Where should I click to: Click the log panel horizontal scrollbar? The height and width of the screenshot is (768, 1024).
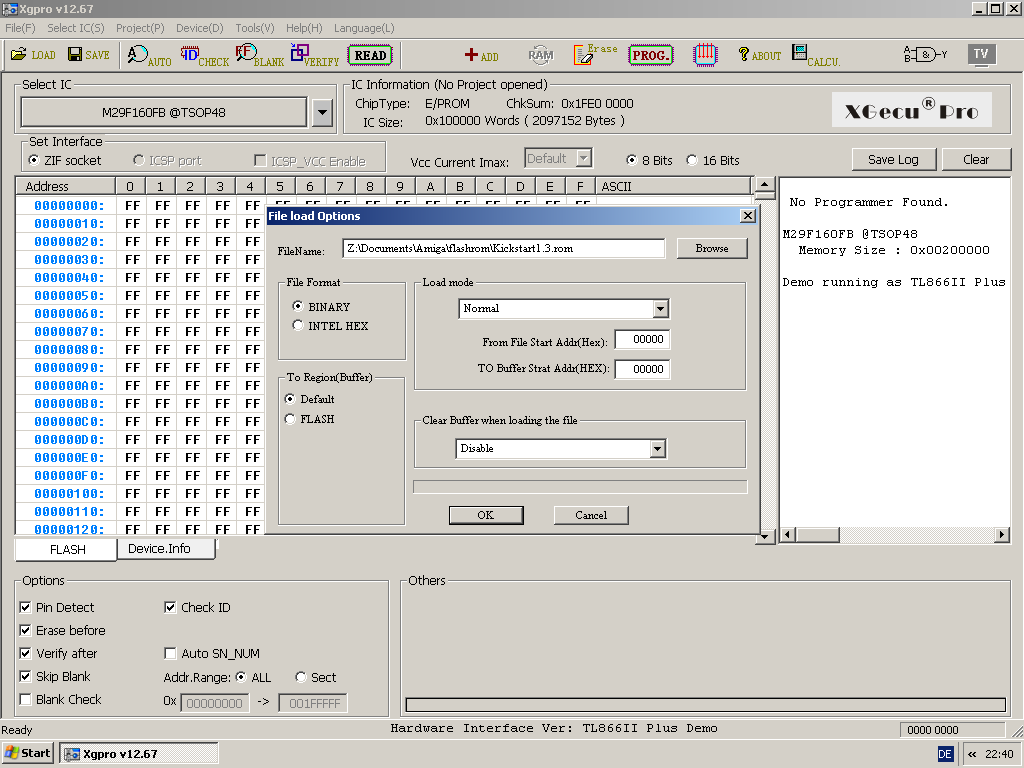coord(895,536)
